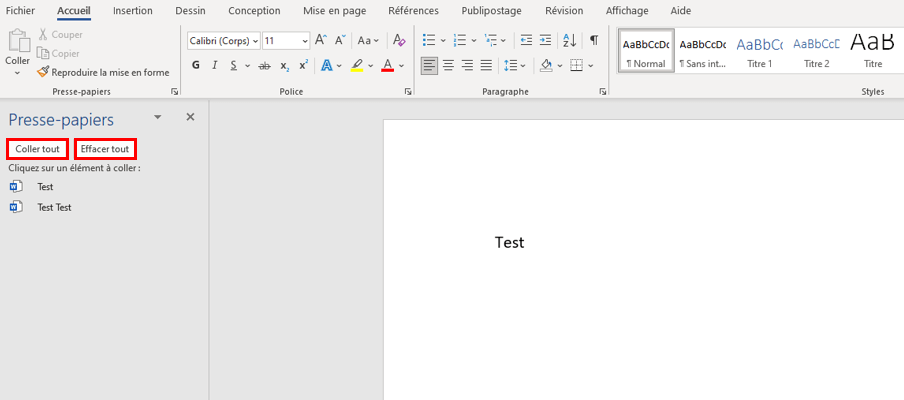Paste the 'Test' clipboard item
904x400 pixels.
(102, 187)
